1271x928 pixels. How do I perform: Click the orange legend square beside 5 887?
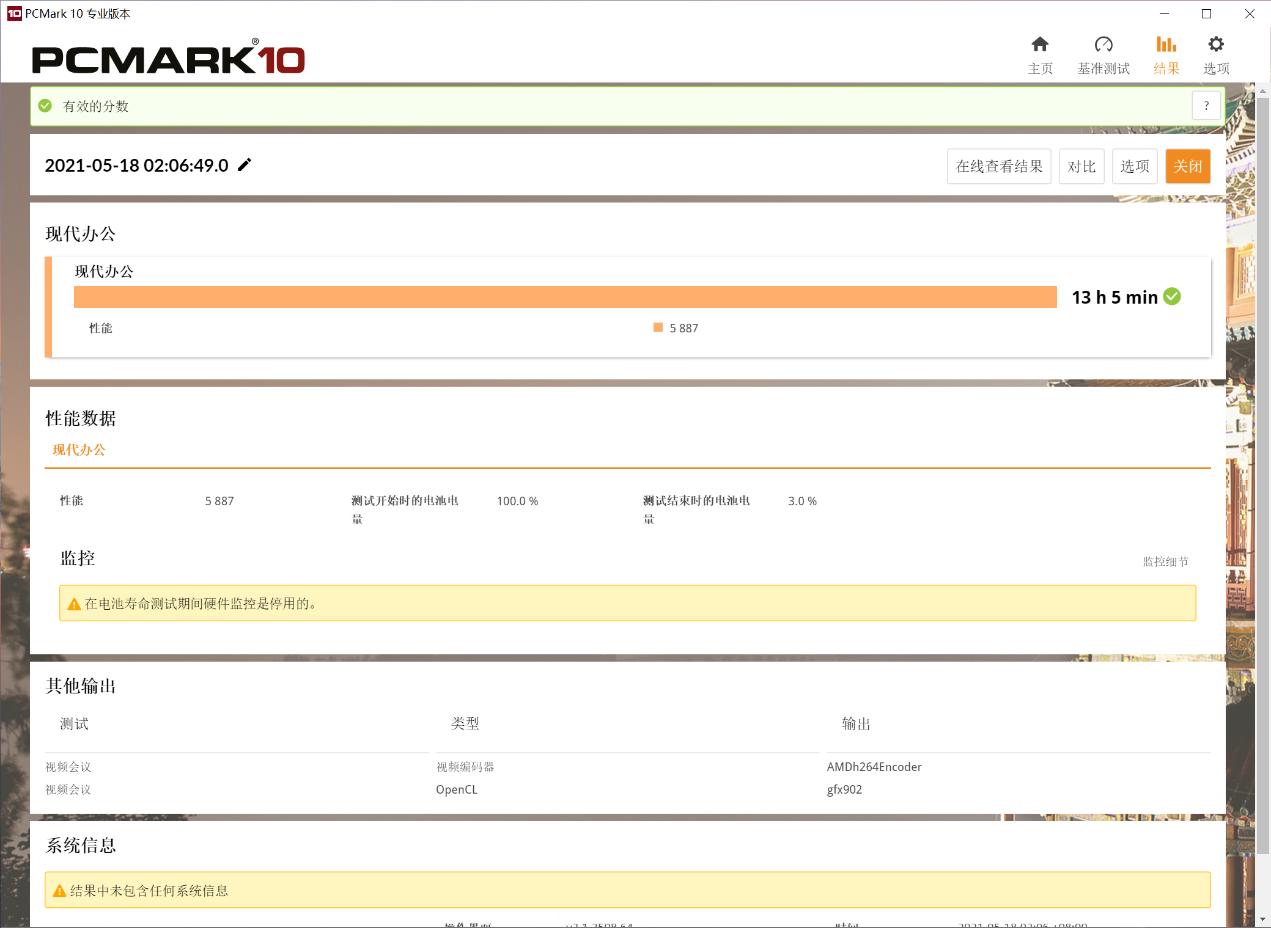click(x=658, y=327)
